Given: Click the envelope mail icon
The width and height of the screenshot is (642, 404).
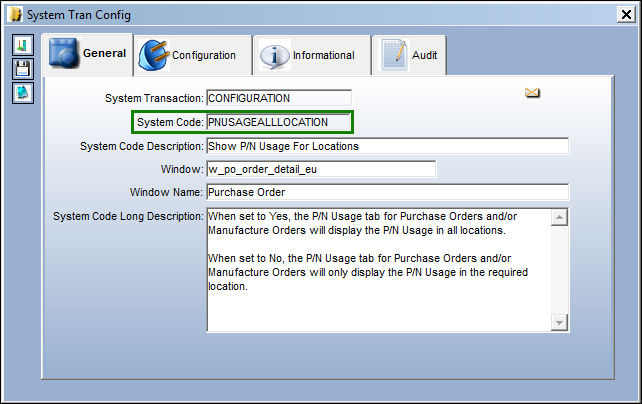Looking at the screenshot, I should [x=532, y=93].
